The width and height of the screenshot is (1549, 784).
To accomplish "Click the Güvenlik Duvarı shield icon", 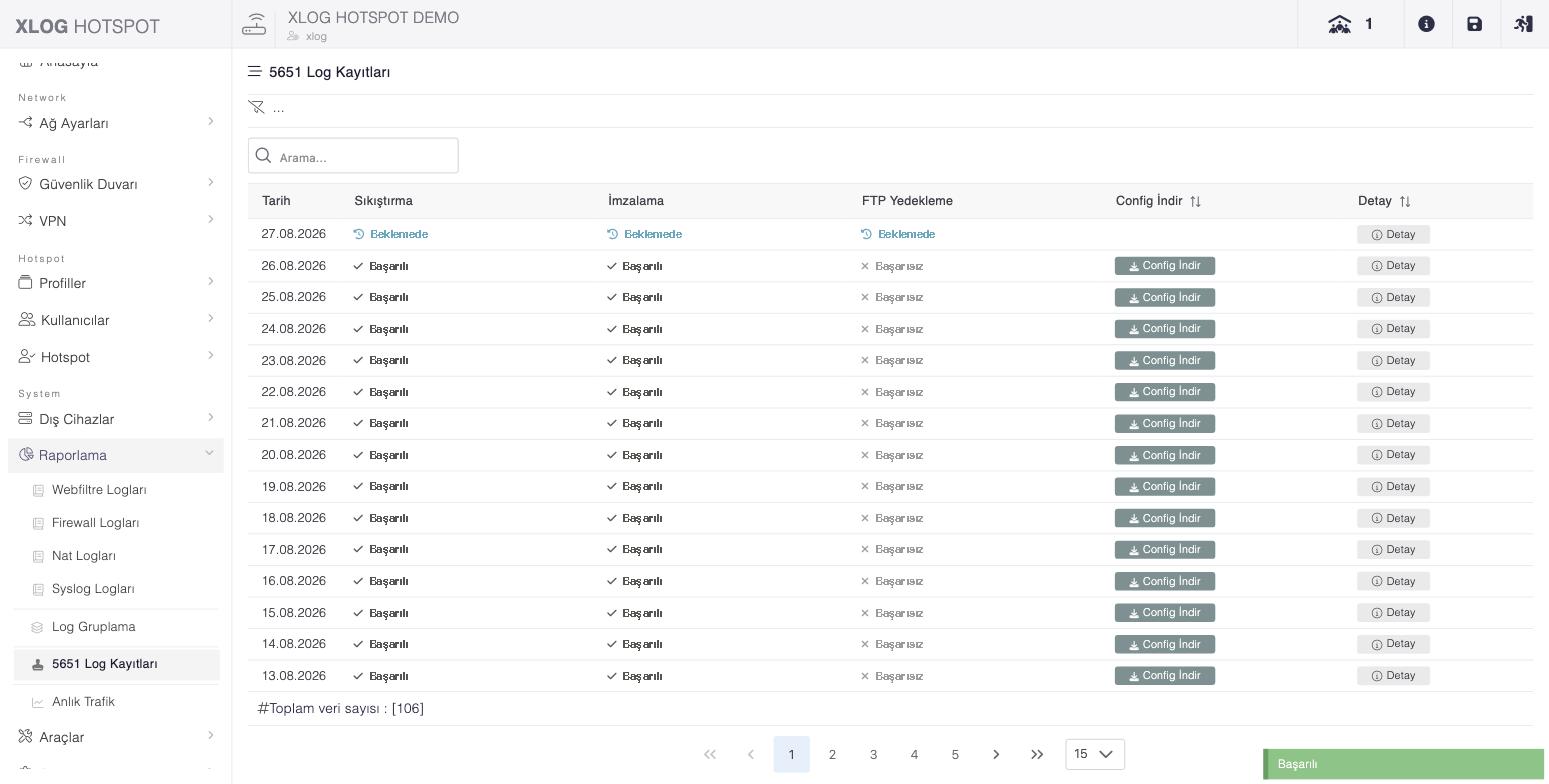I will tap(26, 184).
